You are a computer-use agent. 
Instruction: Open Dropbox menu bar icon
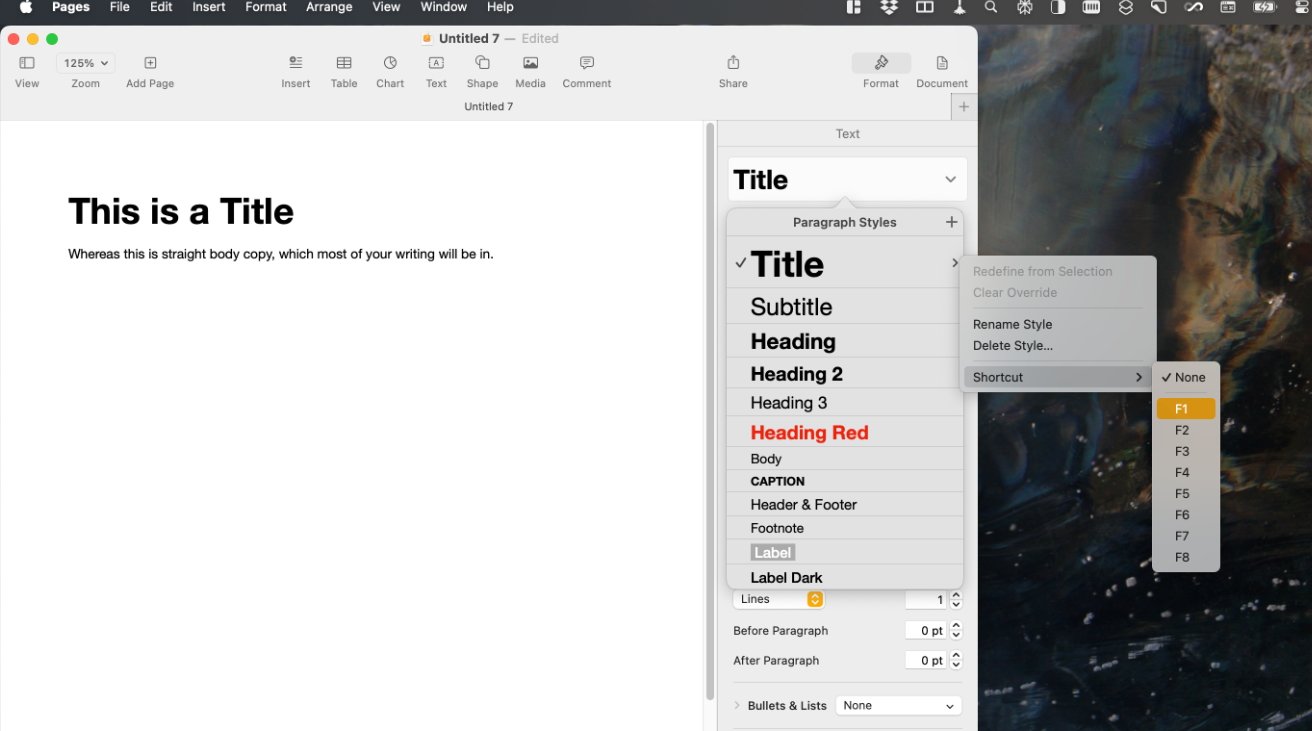tap(889, 7)
